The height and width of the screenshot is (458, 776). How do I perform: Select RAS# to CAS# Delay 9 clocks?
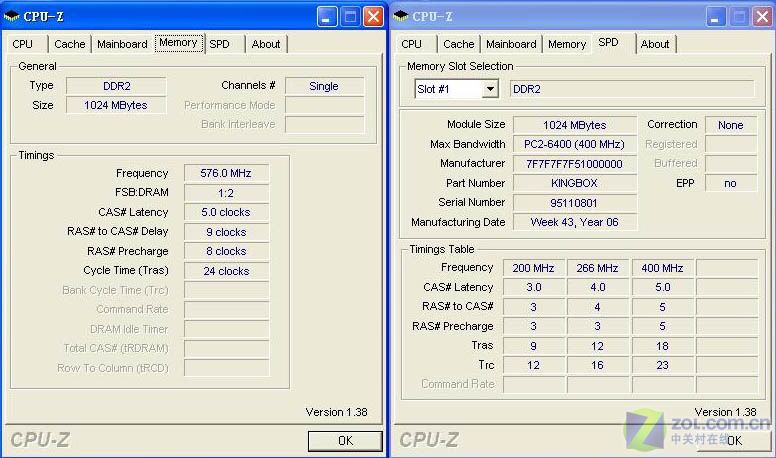227,232
